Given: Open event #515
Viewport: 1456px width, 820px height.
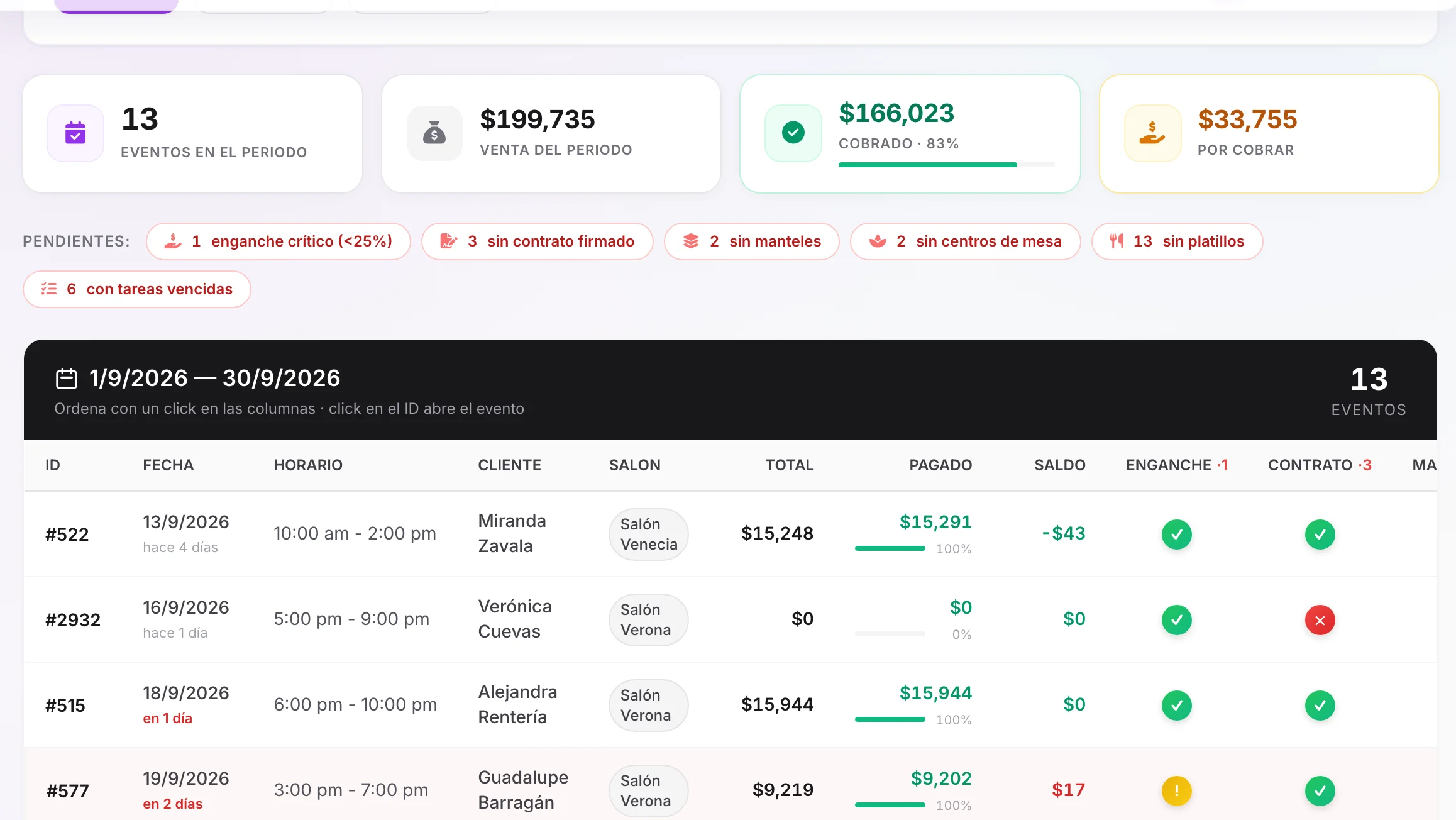Looking at the screenshot, I should tap(65, 706).
